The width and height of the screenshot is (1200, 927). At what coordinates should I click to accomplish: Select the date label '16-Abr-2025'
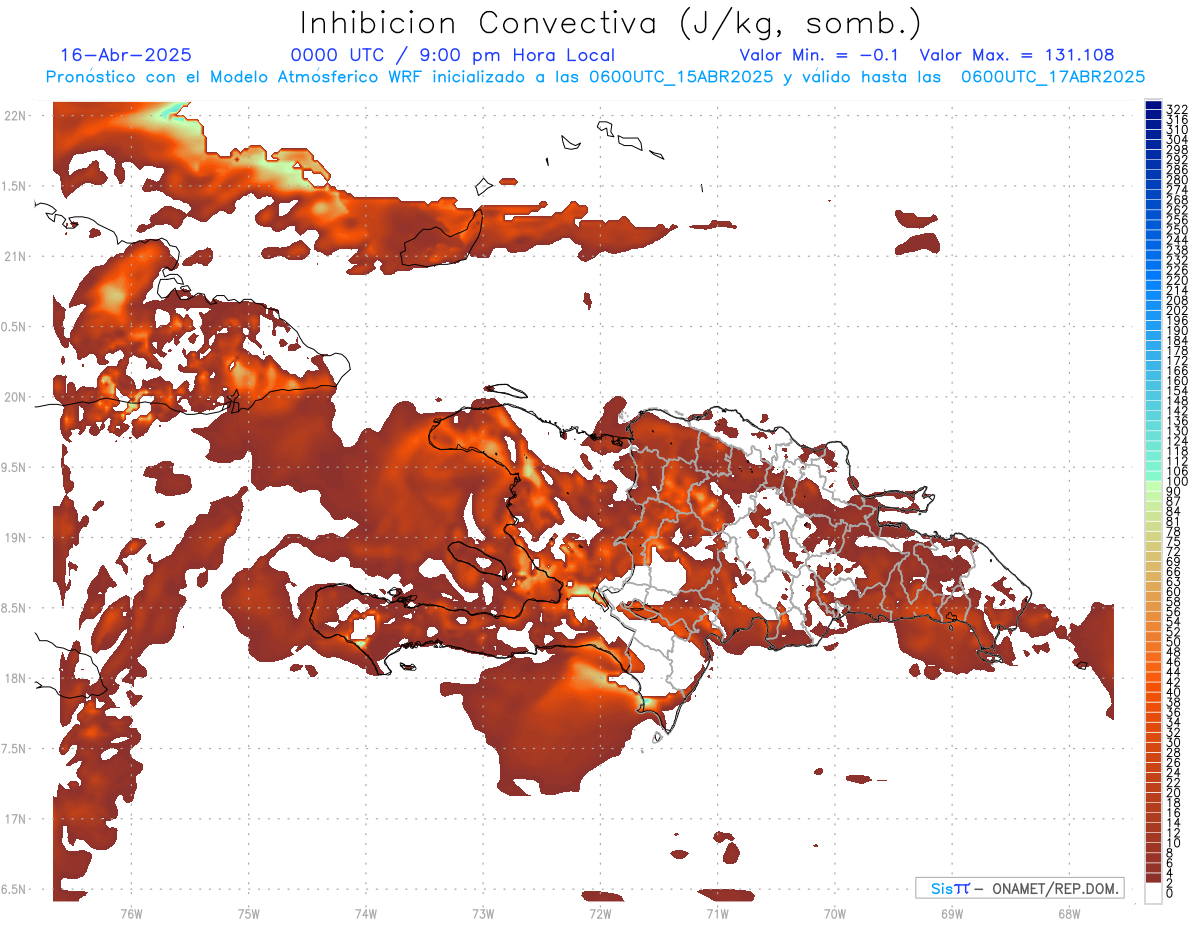click(x=126, y=55)
